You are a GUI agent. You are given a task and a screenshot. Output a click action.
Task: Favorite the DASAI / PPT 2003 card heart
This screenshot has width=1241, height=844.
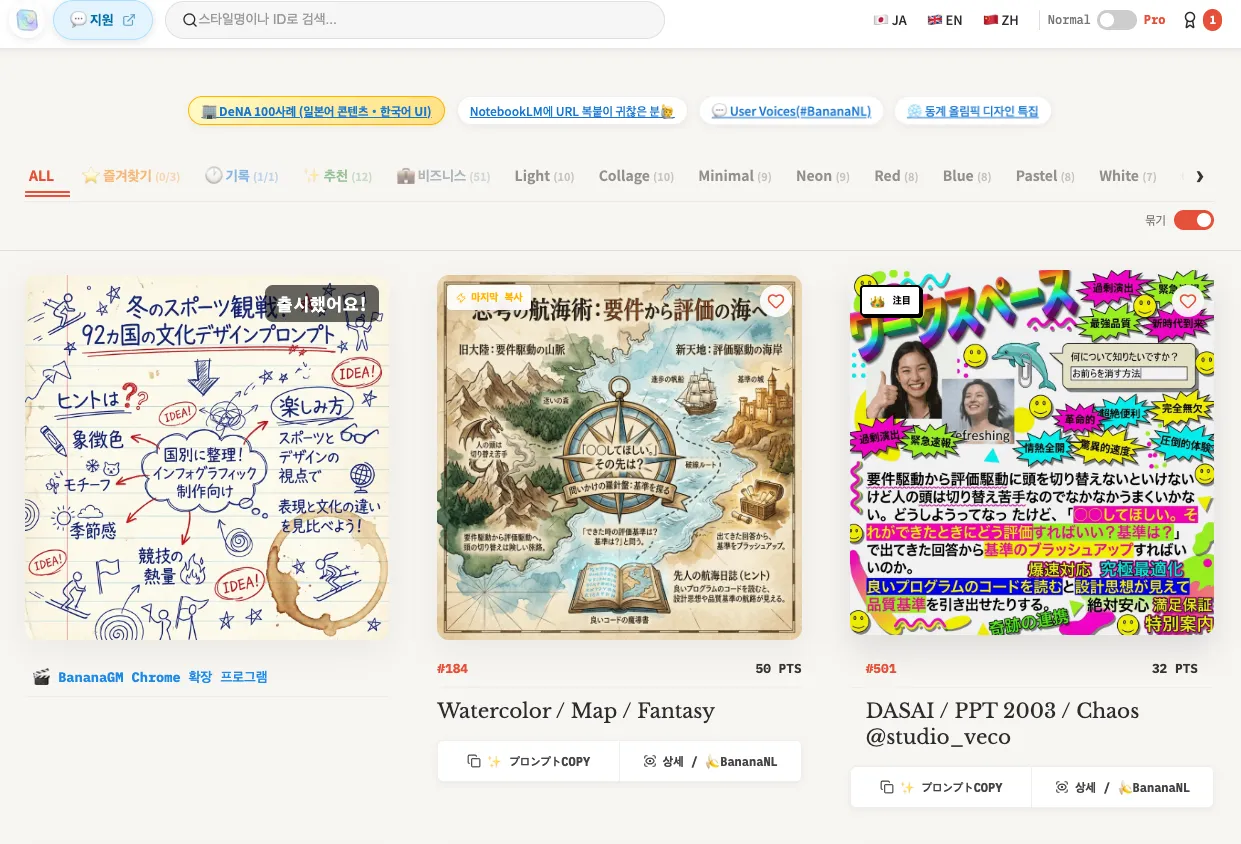pos(1188,301)
